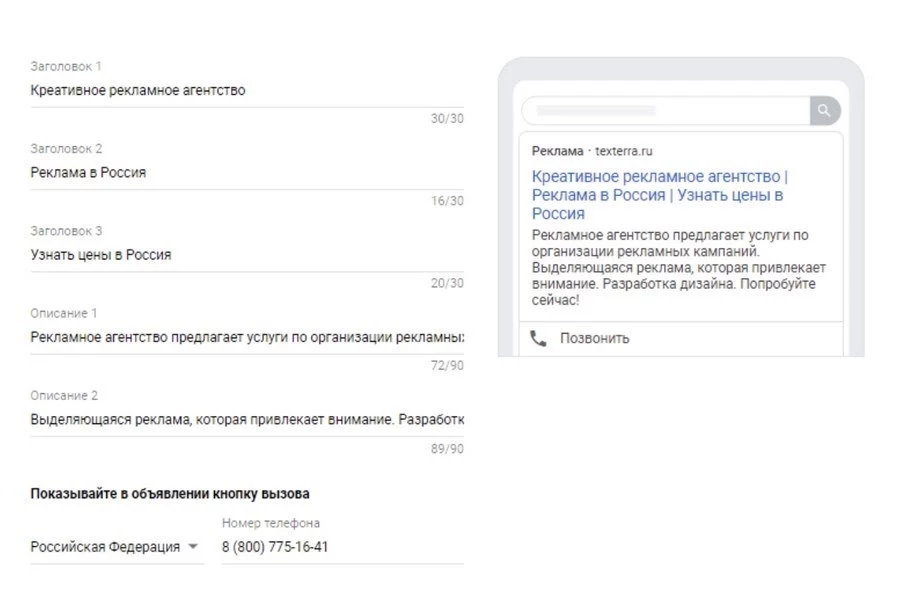Click the magnifier search icon in preview
This screenshot has width=900, height=591.
point(824,111)
